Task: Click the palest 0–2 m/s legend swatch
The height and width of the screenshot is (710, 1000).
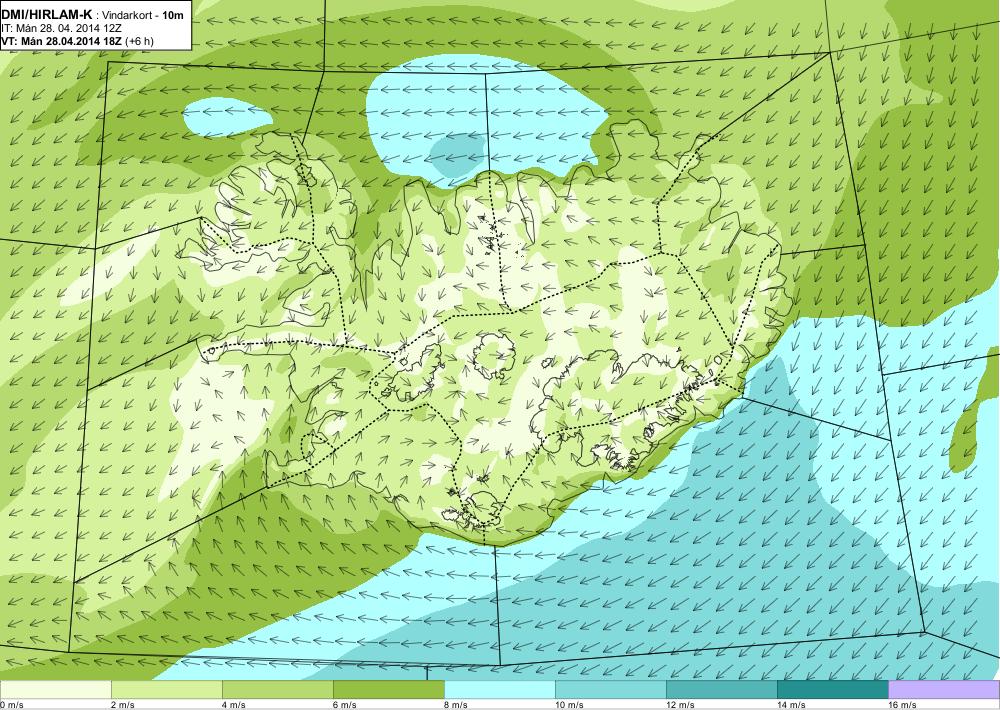Action: pos(55,690)
